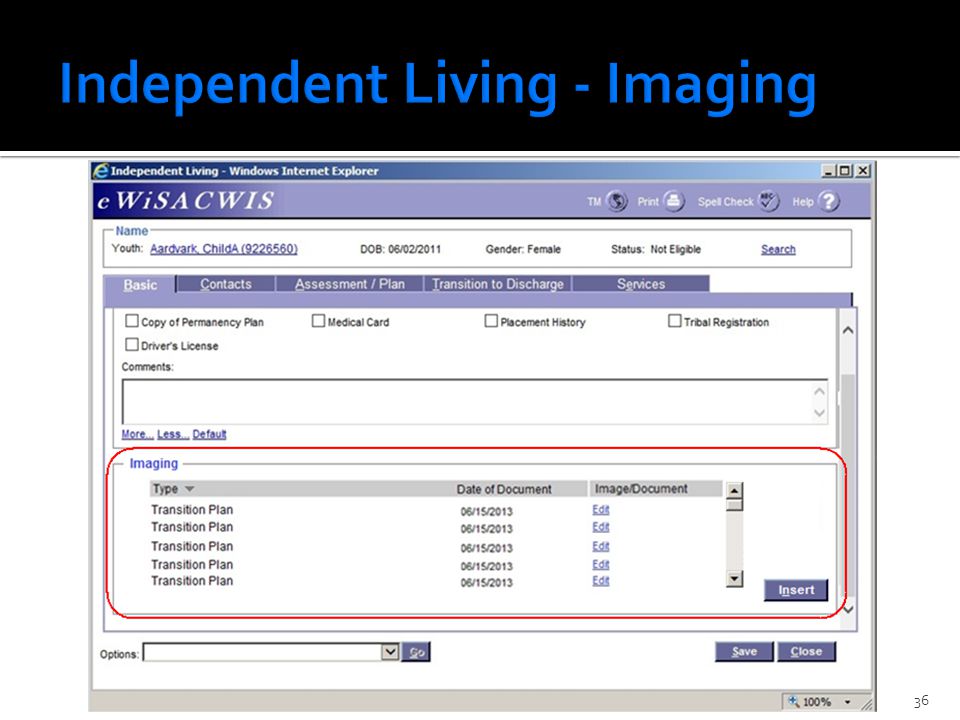The width and height of the screenshot is (960, 720).
Task: Select the first Transition Plan row text
Action: (x=192, y=509)
